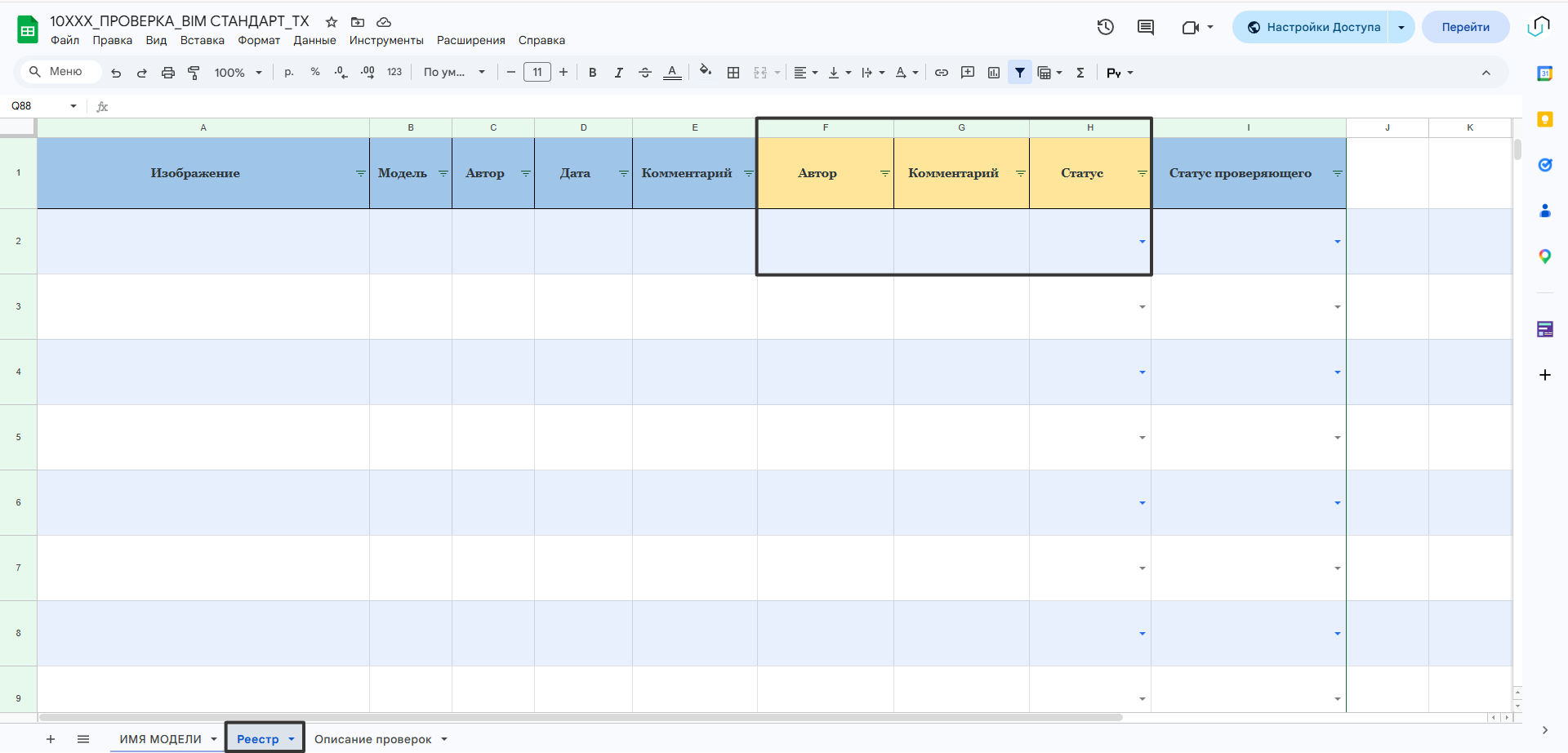Select the paint format tool
Image resolution: width=1568 pixels, height=753 pixels.
point(194,73)
